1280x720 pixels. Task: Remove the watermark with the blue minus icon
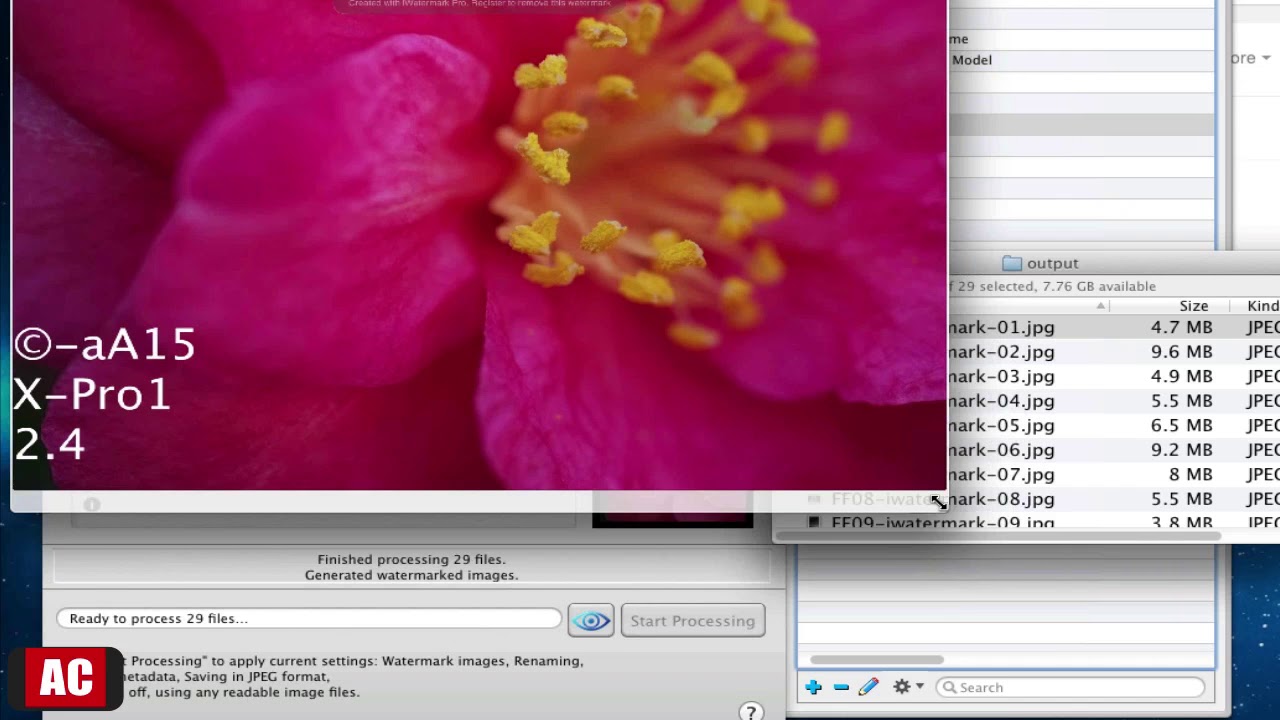[841, 687]
